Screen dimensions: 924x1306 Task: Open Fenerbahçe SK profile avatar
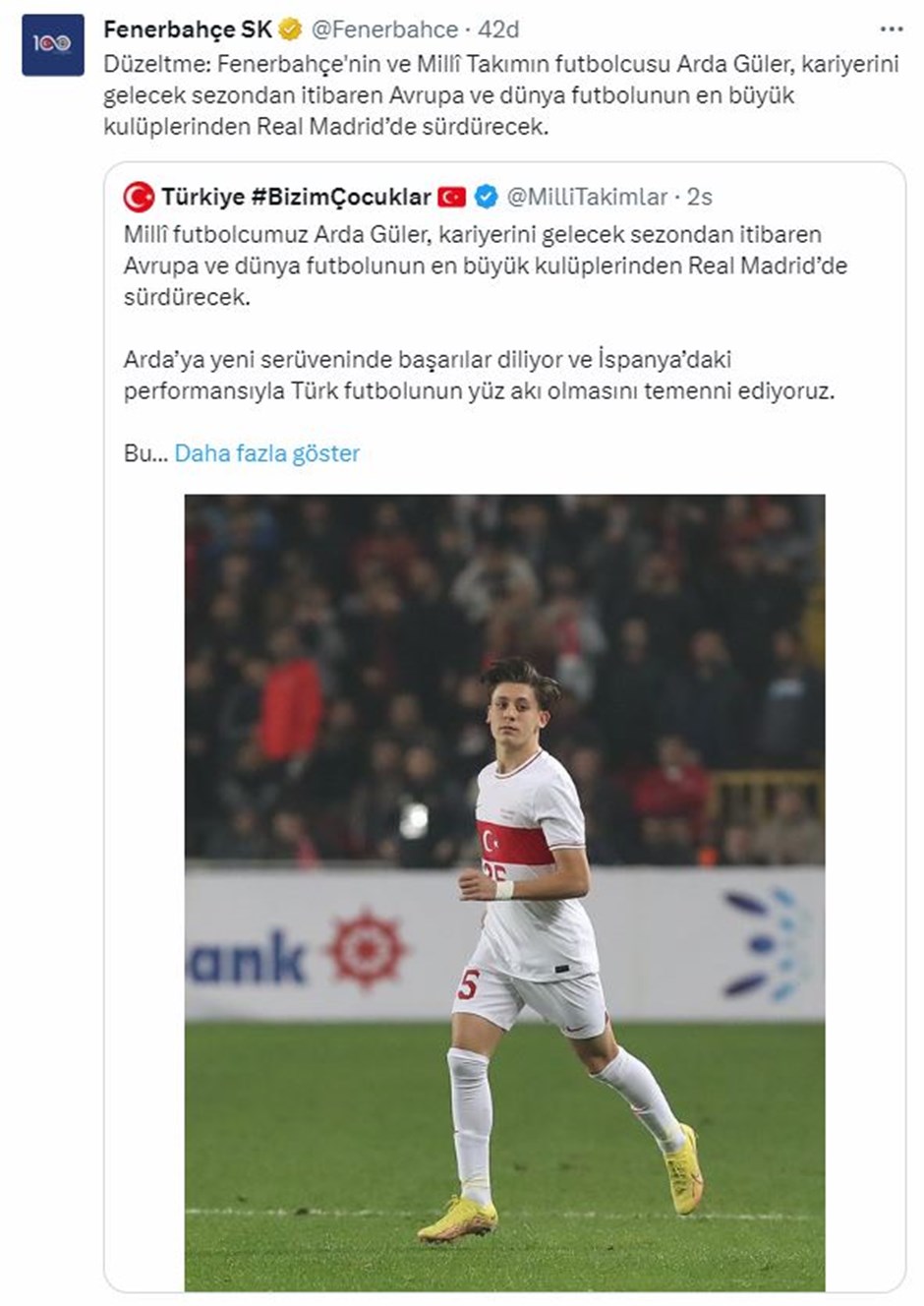(53, 44)
